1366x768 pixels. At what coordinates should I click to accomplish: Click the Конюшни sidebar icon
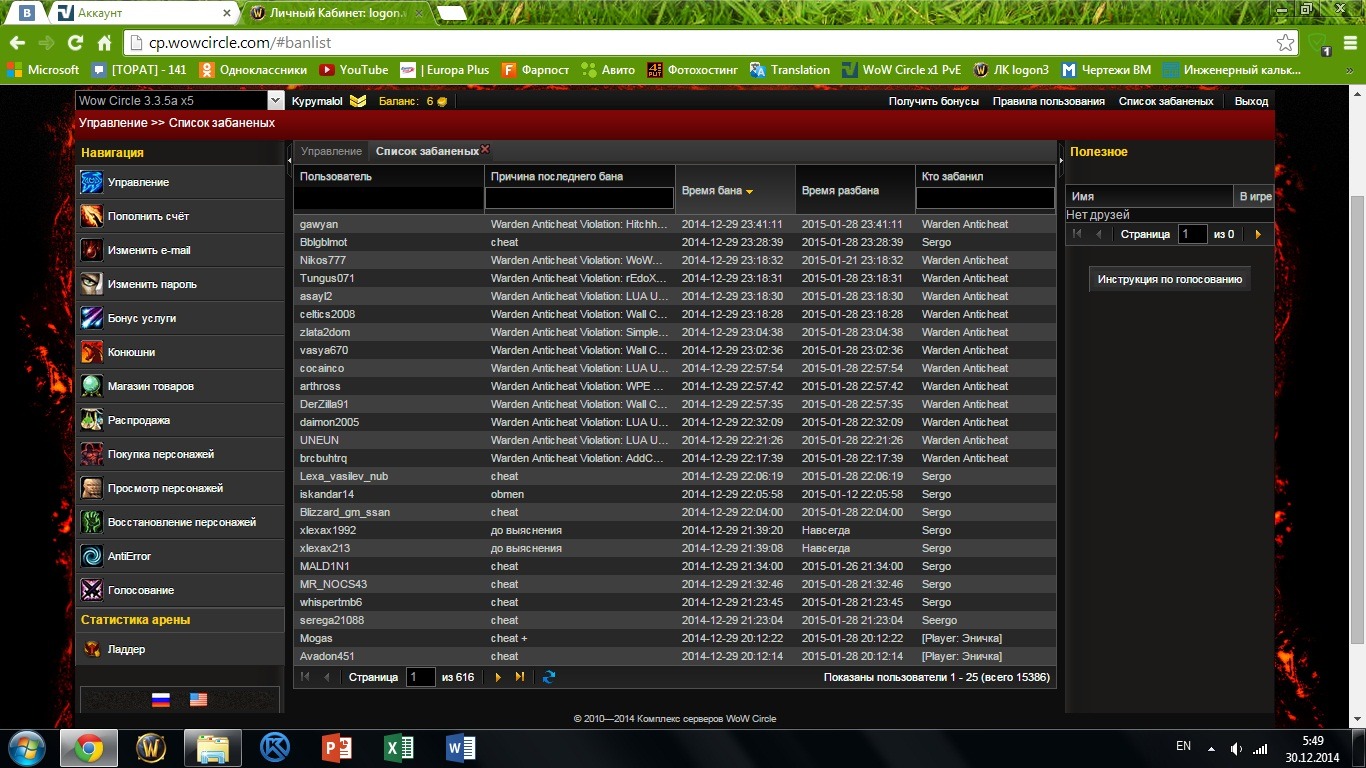(x=92, y=353)
